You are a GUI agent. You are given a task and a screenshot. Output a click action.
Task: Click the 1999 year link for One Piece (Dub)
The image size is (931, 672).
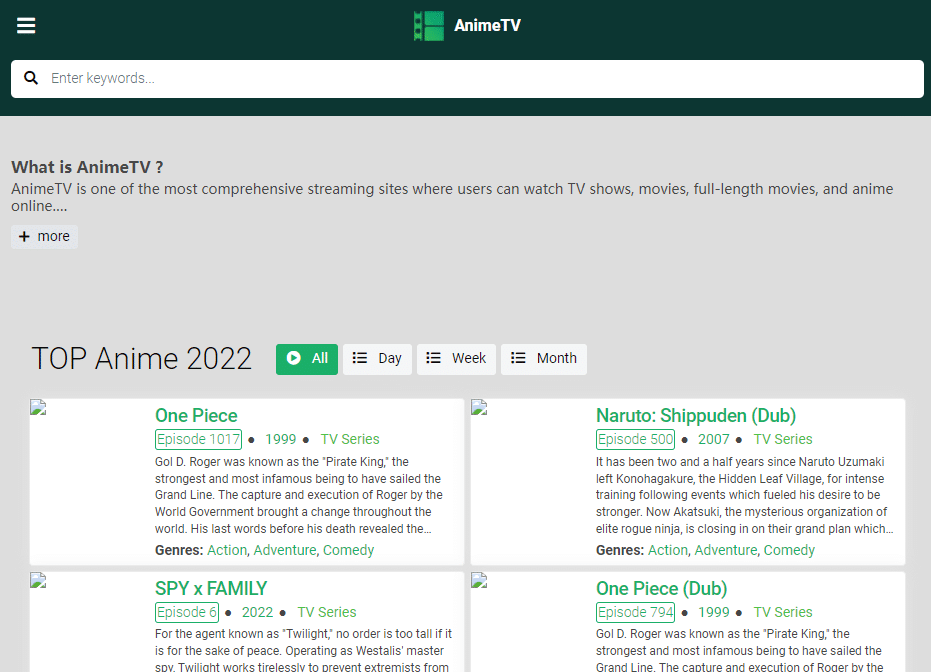coord(714,612)
